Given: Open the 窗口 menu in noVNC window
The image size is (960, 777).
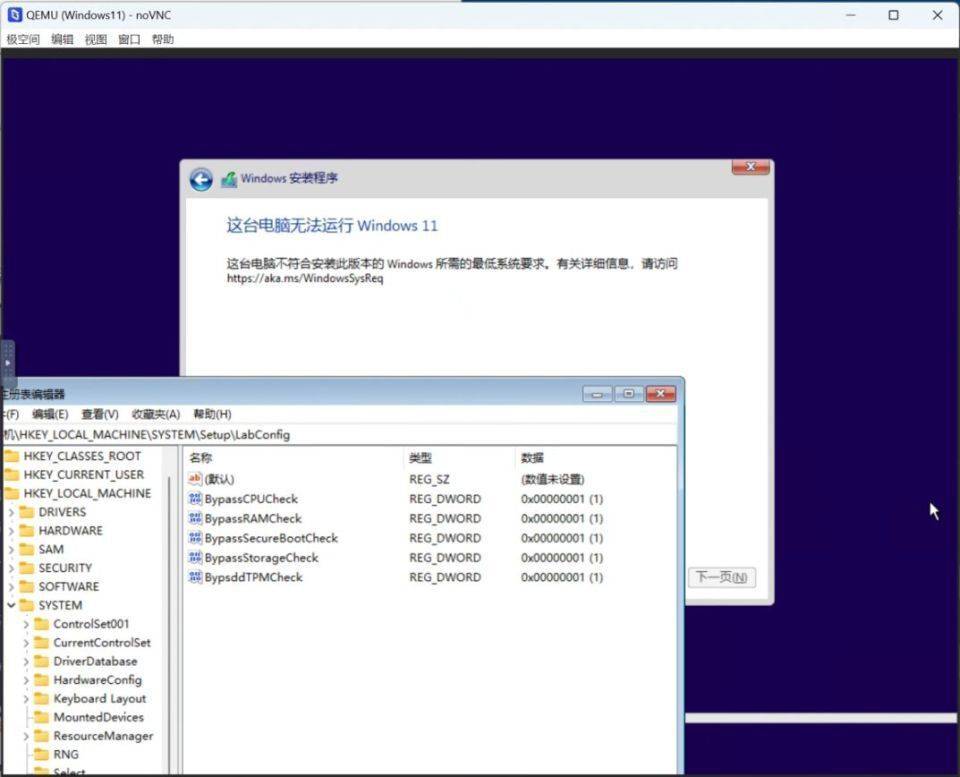Looking at the screenshot, I should pos(129,39).
